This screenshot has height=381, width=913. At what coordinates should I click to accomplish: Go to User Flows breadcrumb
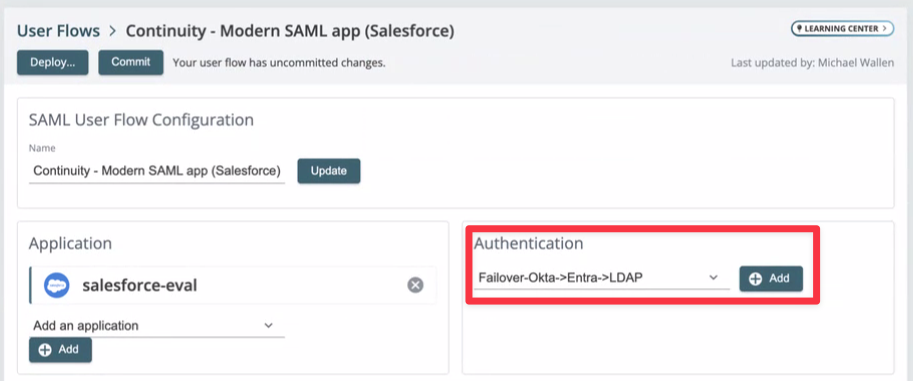(x=58, y=30)
